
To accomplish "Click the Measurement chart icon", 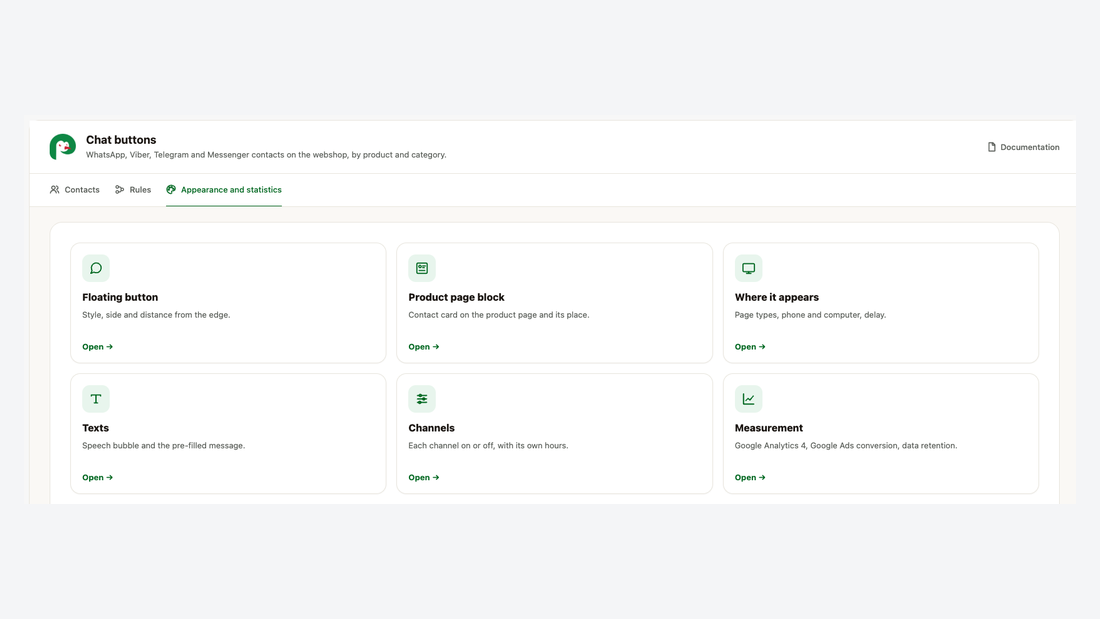I will coord(749,399).
